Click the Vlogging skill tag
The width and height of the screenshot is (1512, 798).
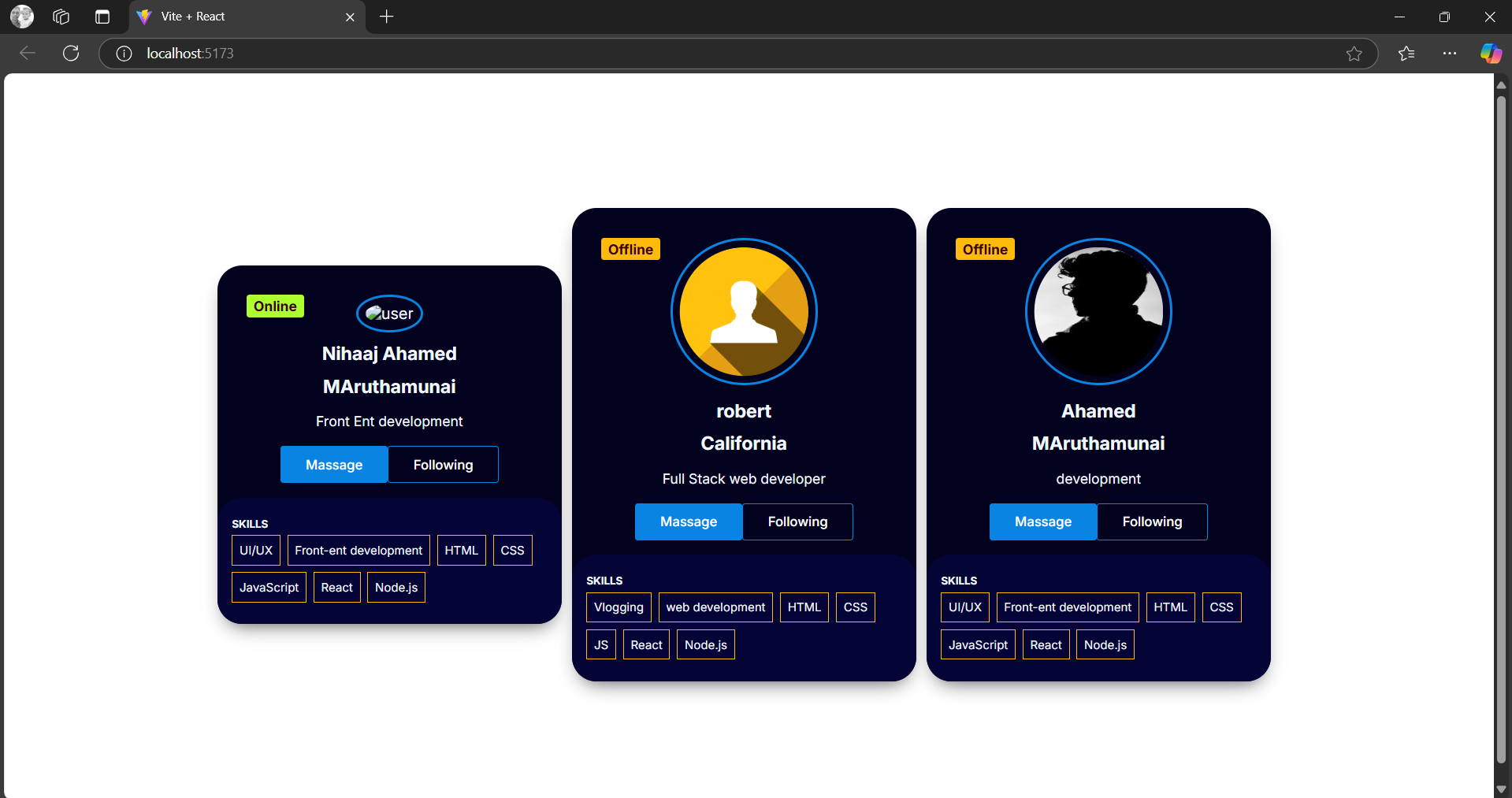click(619, 607)
